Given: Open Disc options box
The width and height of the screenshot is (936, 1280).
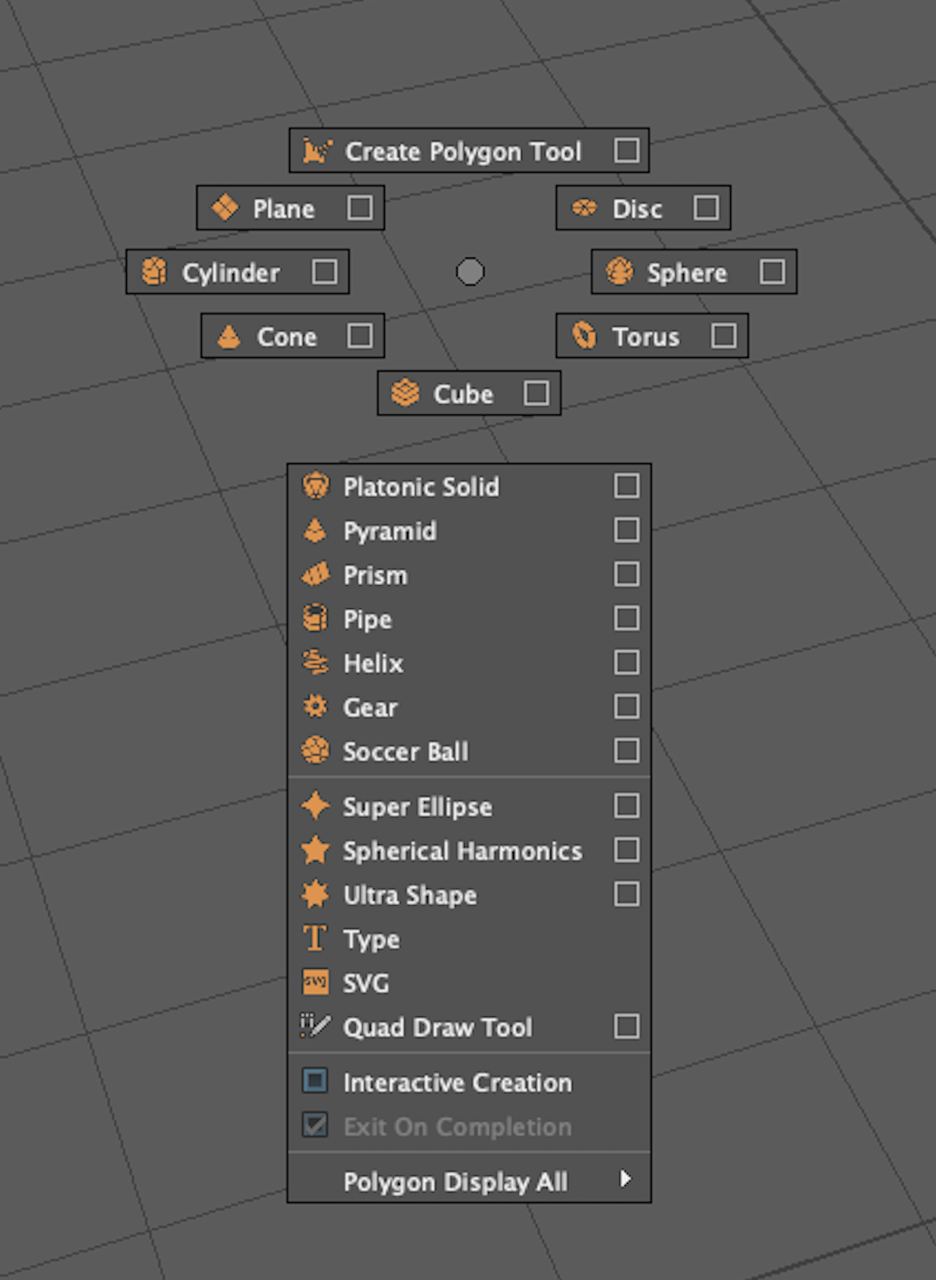Looking at the screenshot, I should (x=706, y=207).
